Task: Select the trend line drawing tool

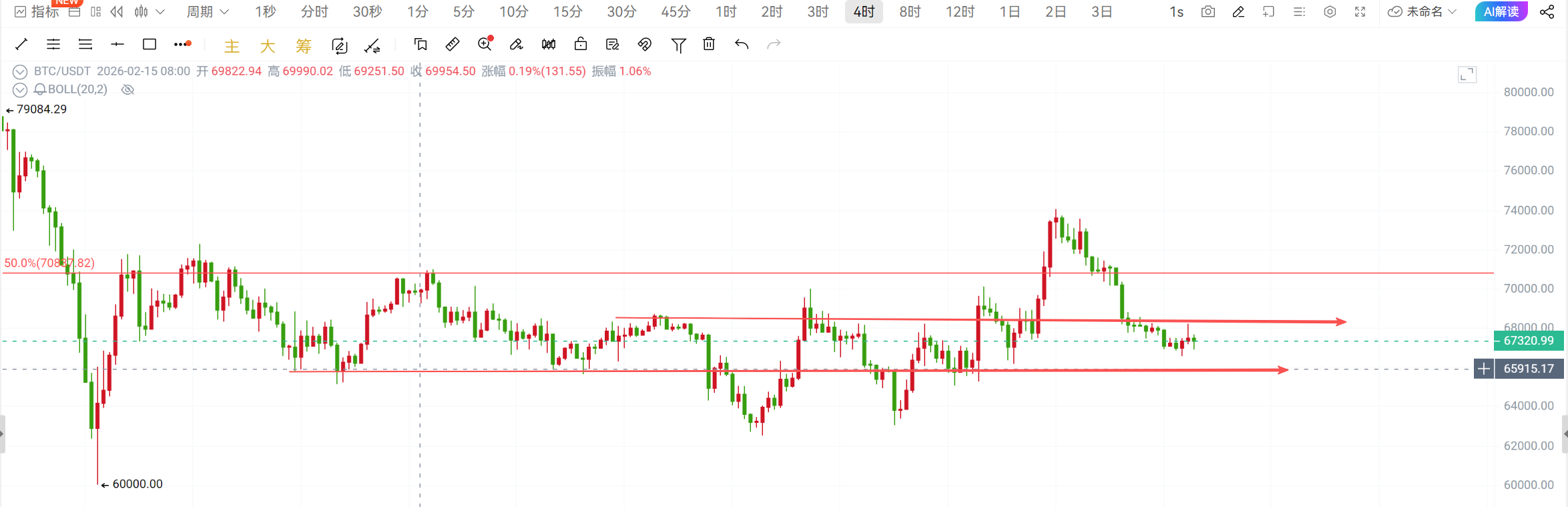Action: [x=21, y=44]
